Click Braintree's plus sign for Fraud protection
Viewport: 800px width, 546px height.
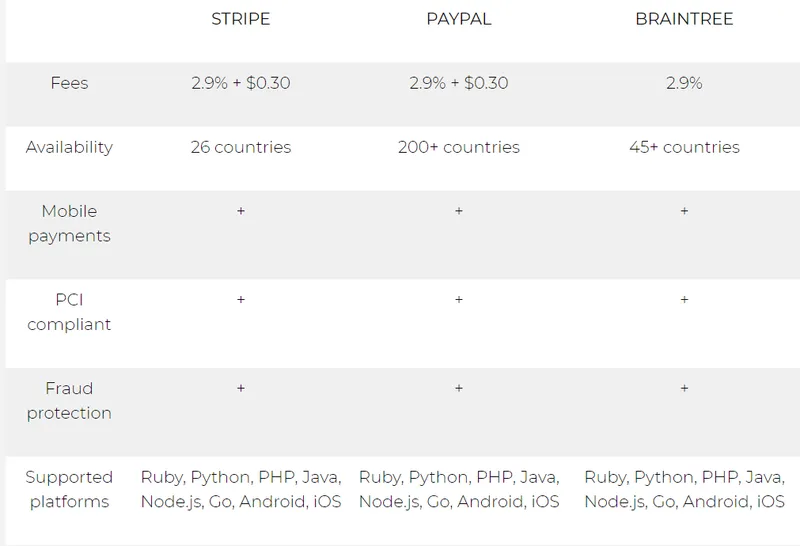coord(684,388)
